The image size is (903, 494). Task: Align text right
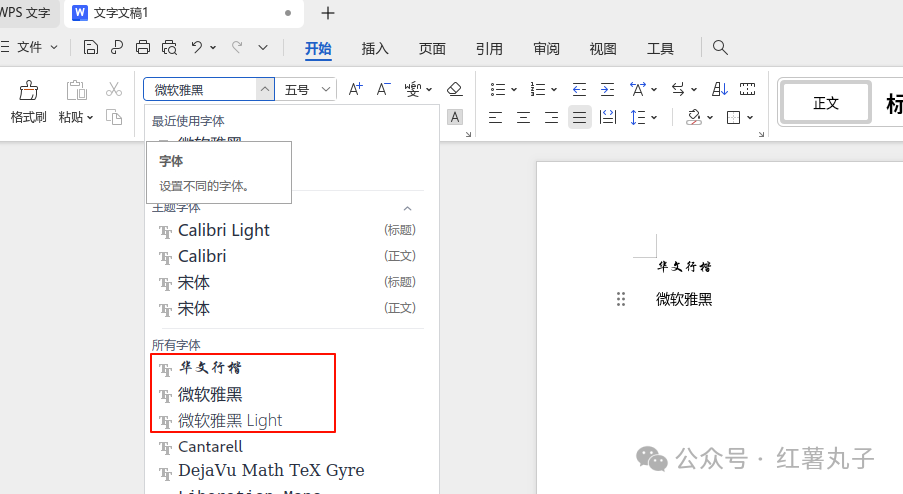(551, 117)
